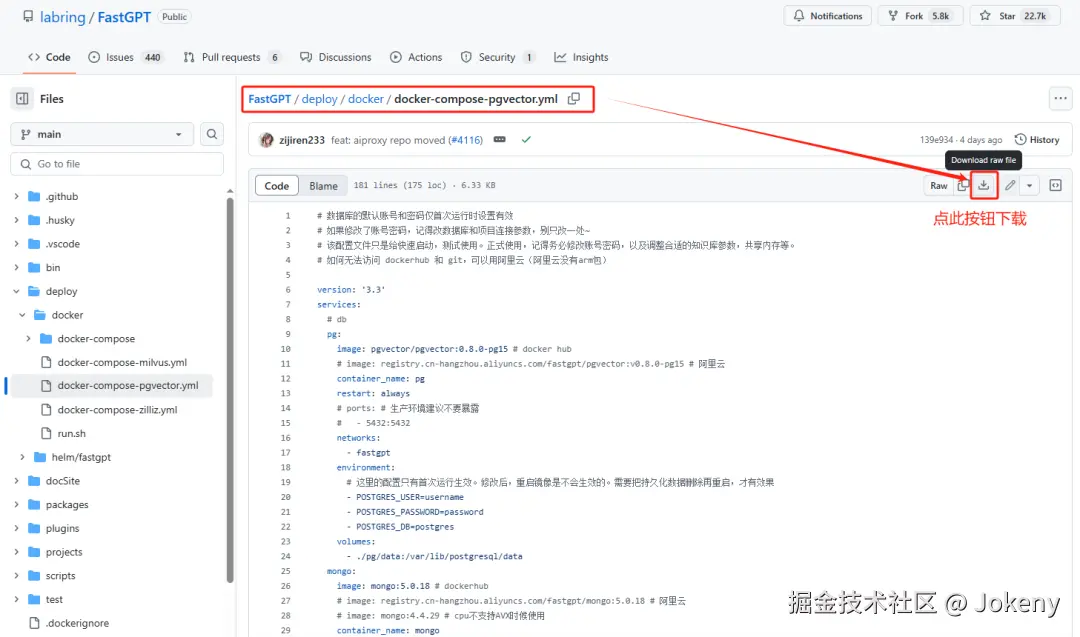Open the Issues tab
The width and height of the screenshot is (1080, 637).
coord(125,57)
